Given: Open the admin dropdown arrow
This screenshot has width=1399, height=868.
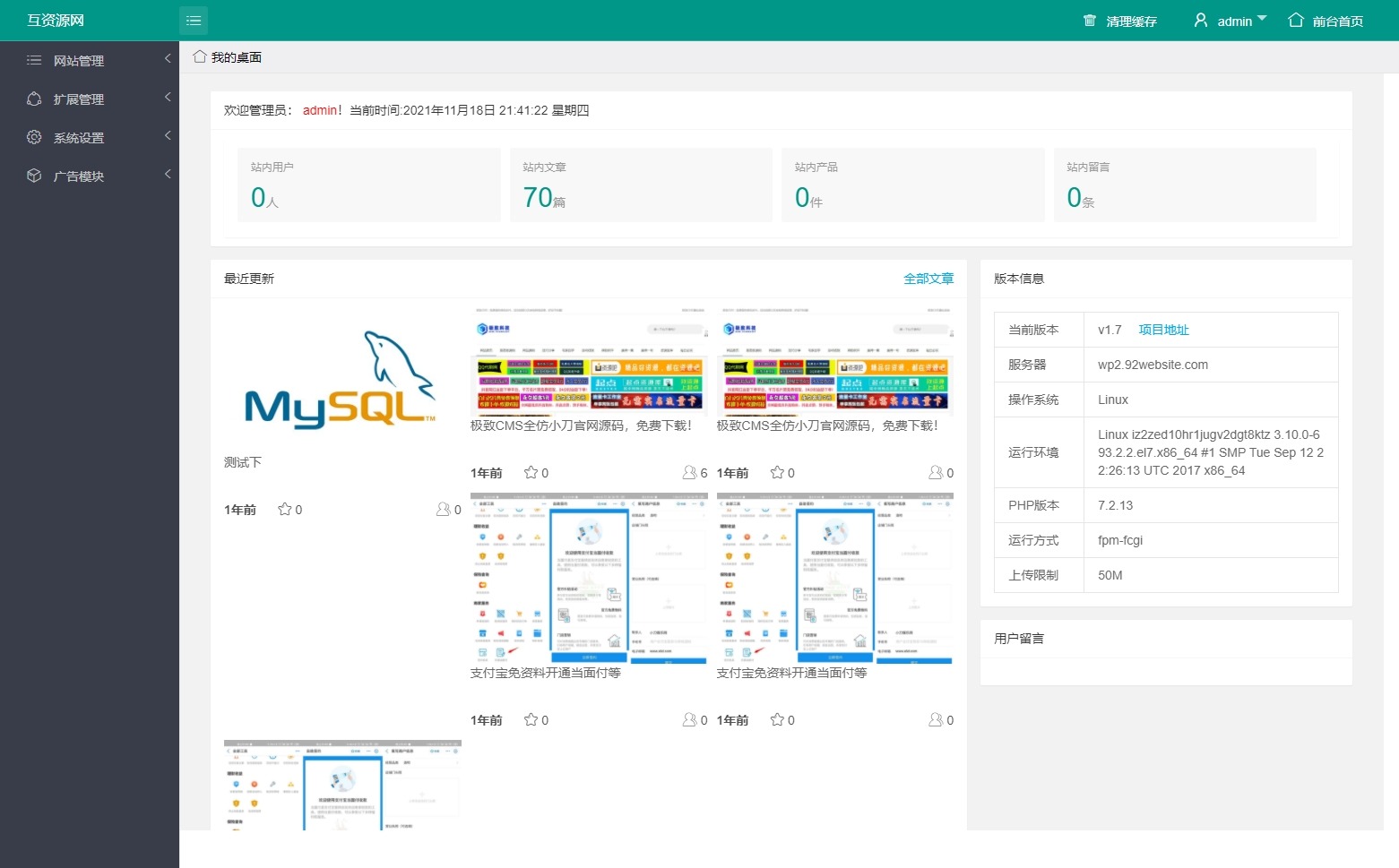Looking at the screenshot, I should click(1262, 18).
